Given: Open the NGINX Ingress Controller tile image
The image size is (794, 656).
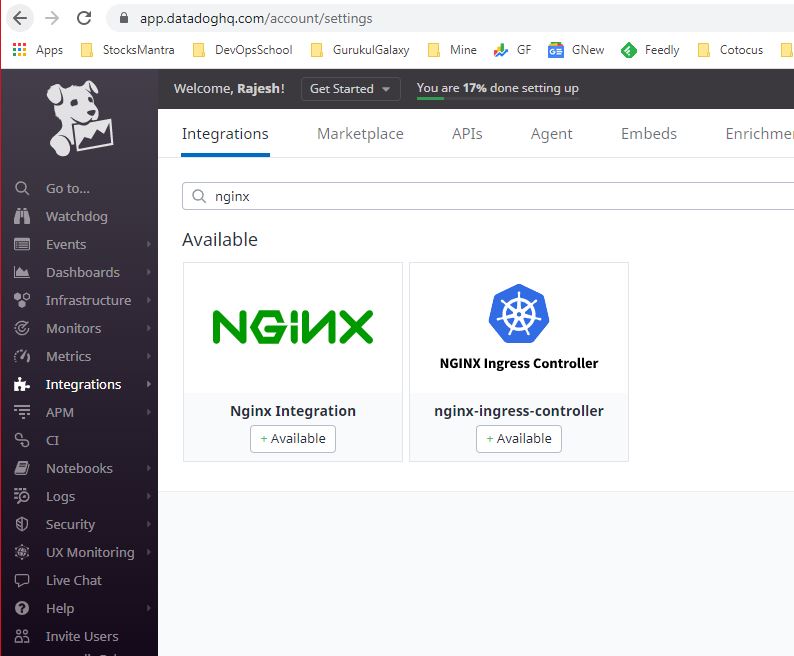Looking at the screenshot, I should point(519,328).
